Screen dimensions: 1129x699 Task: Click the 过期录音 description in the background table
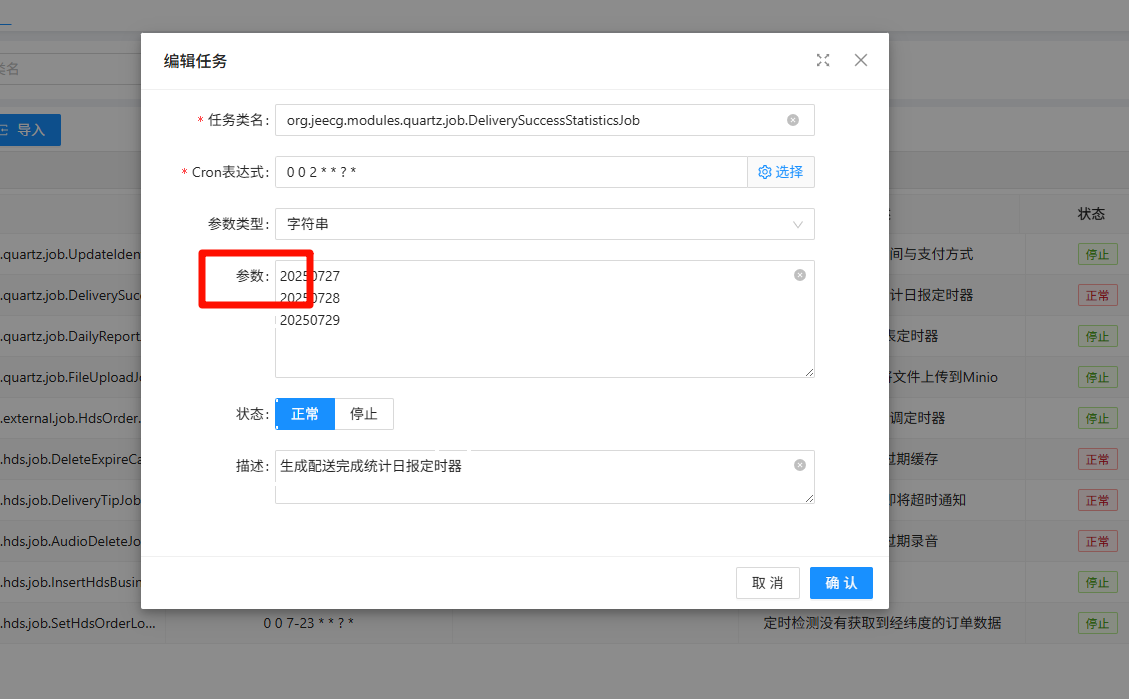914,541
